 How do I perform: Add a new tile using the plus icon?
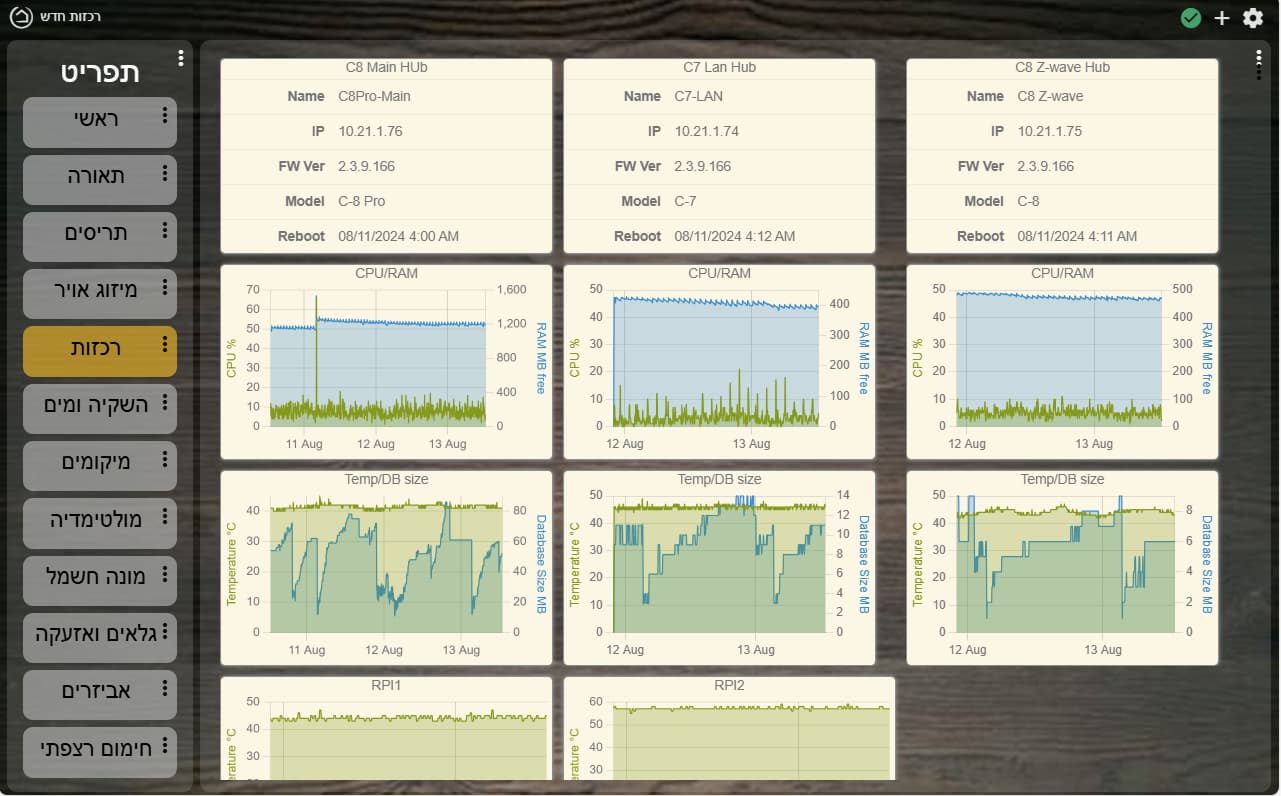point(1222,18)
